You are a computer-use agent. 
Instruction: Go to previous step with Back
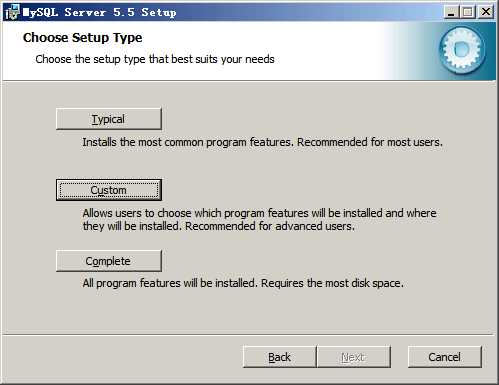click(279, 357)
